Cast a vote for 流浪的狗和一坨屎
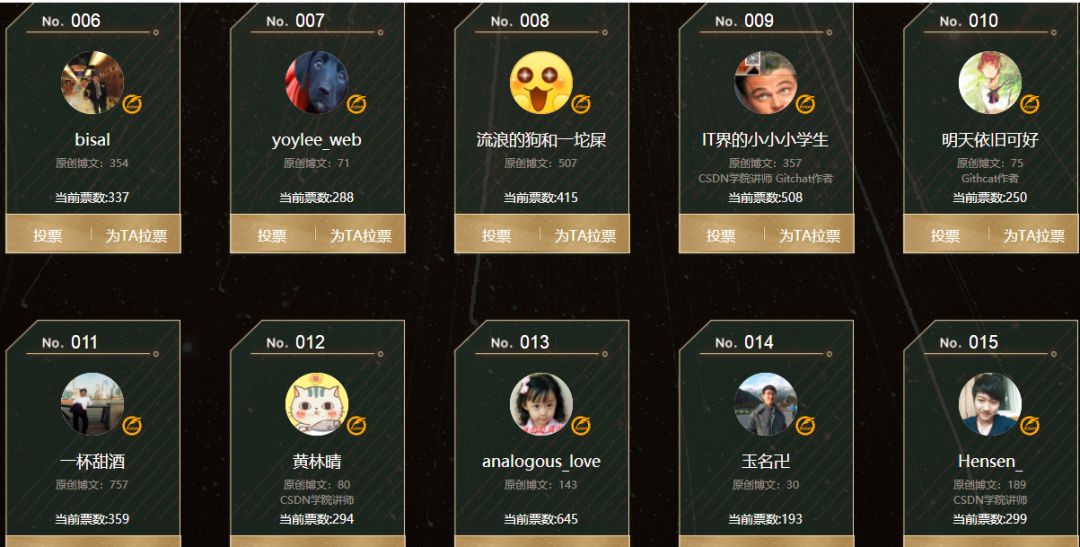1080x547 pixels. (x=497, y=236)
